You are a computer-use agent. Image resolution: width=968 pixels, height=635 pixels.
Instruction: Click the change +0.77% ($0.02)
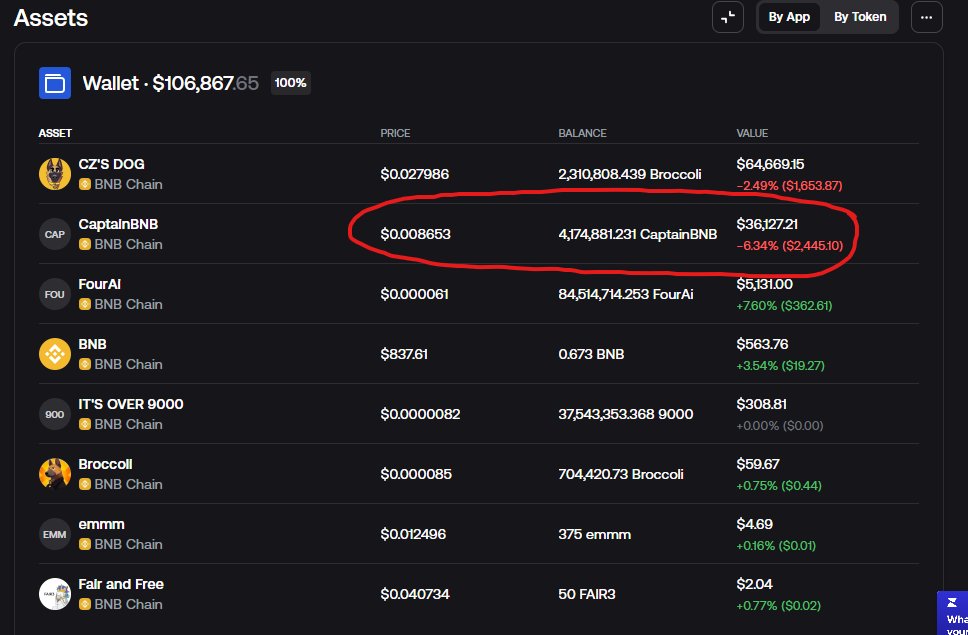coord(778,605)
